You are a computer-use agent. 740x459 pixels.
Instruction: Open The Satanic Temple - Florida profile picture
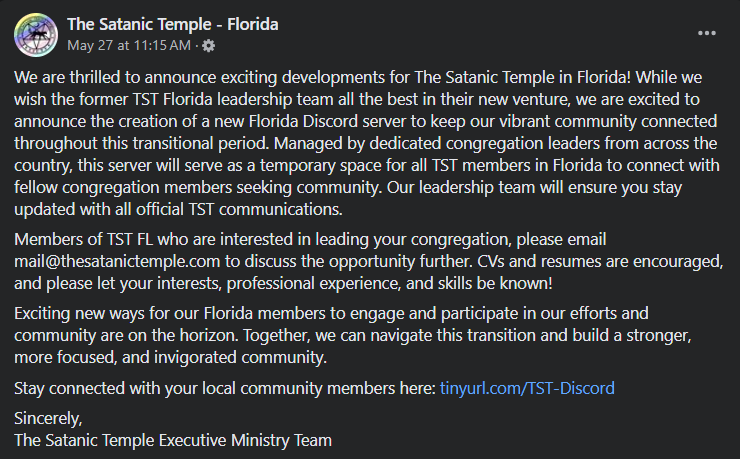tap(35, 33)
